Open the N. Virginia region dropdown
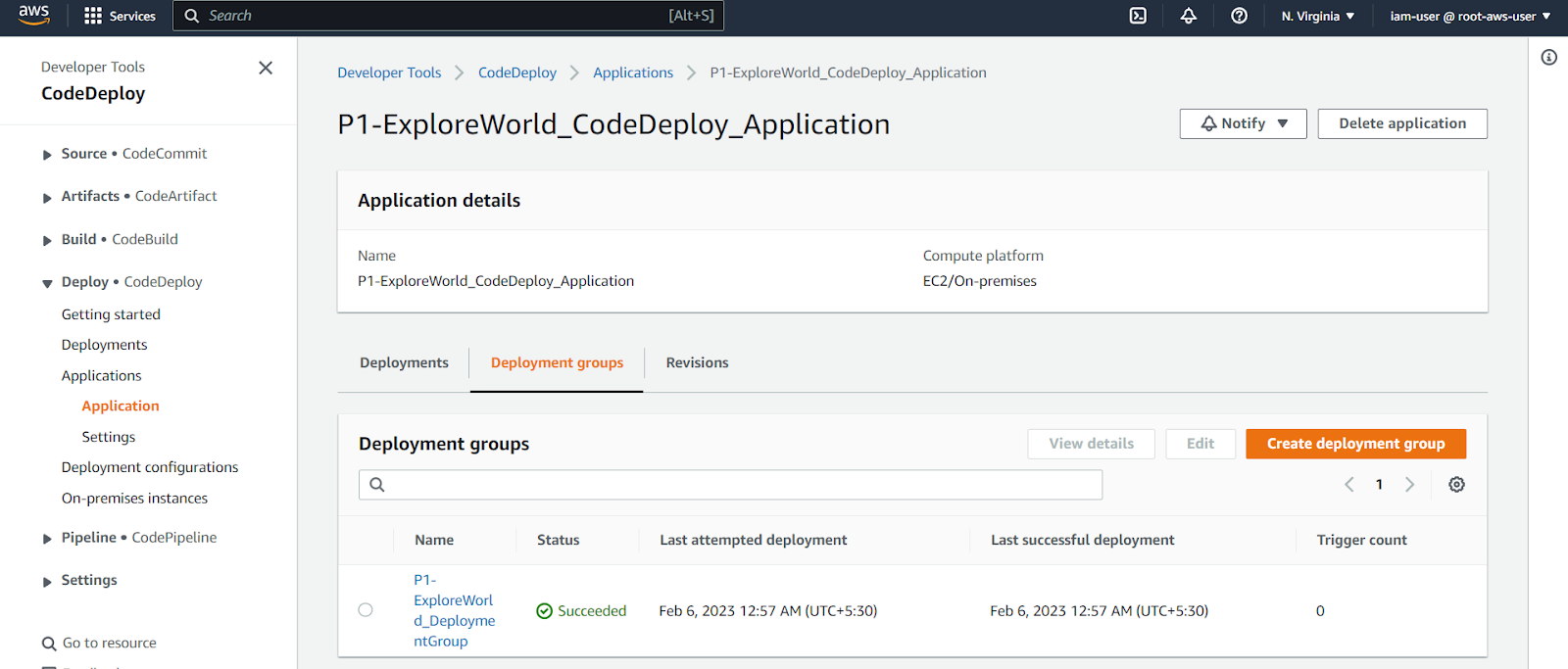Screen dimensions: 1568x669 pos(1318,16)
